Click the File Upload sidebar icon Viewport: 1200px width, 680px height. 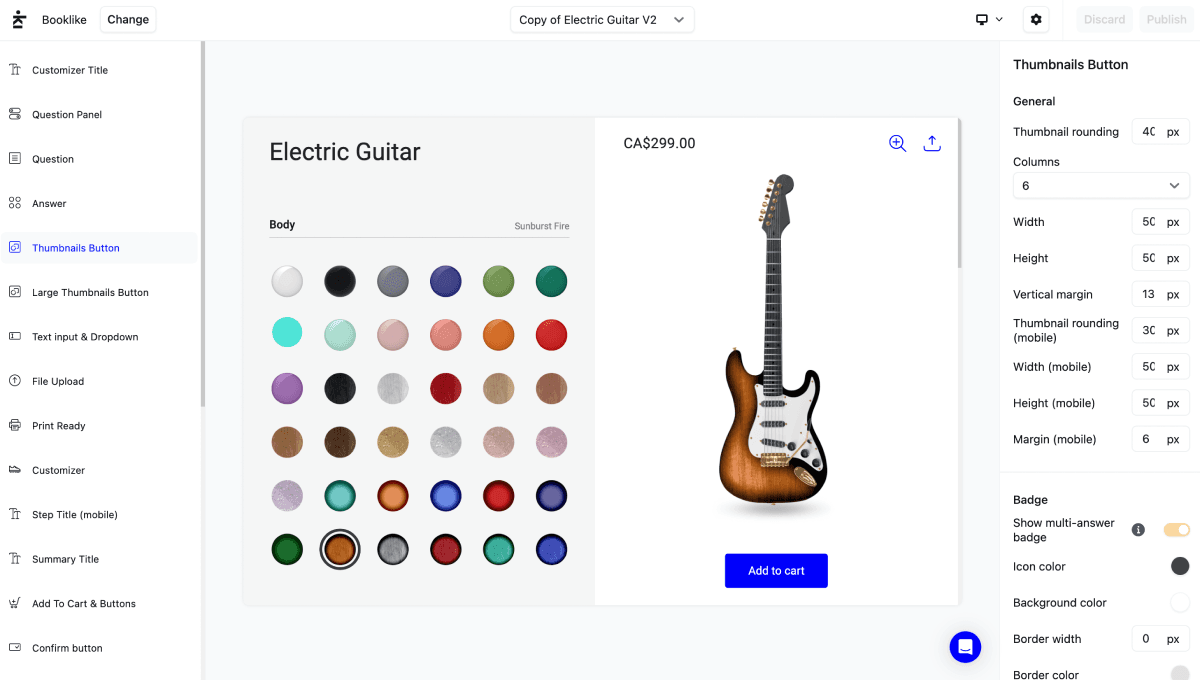(x=15, y=381)
